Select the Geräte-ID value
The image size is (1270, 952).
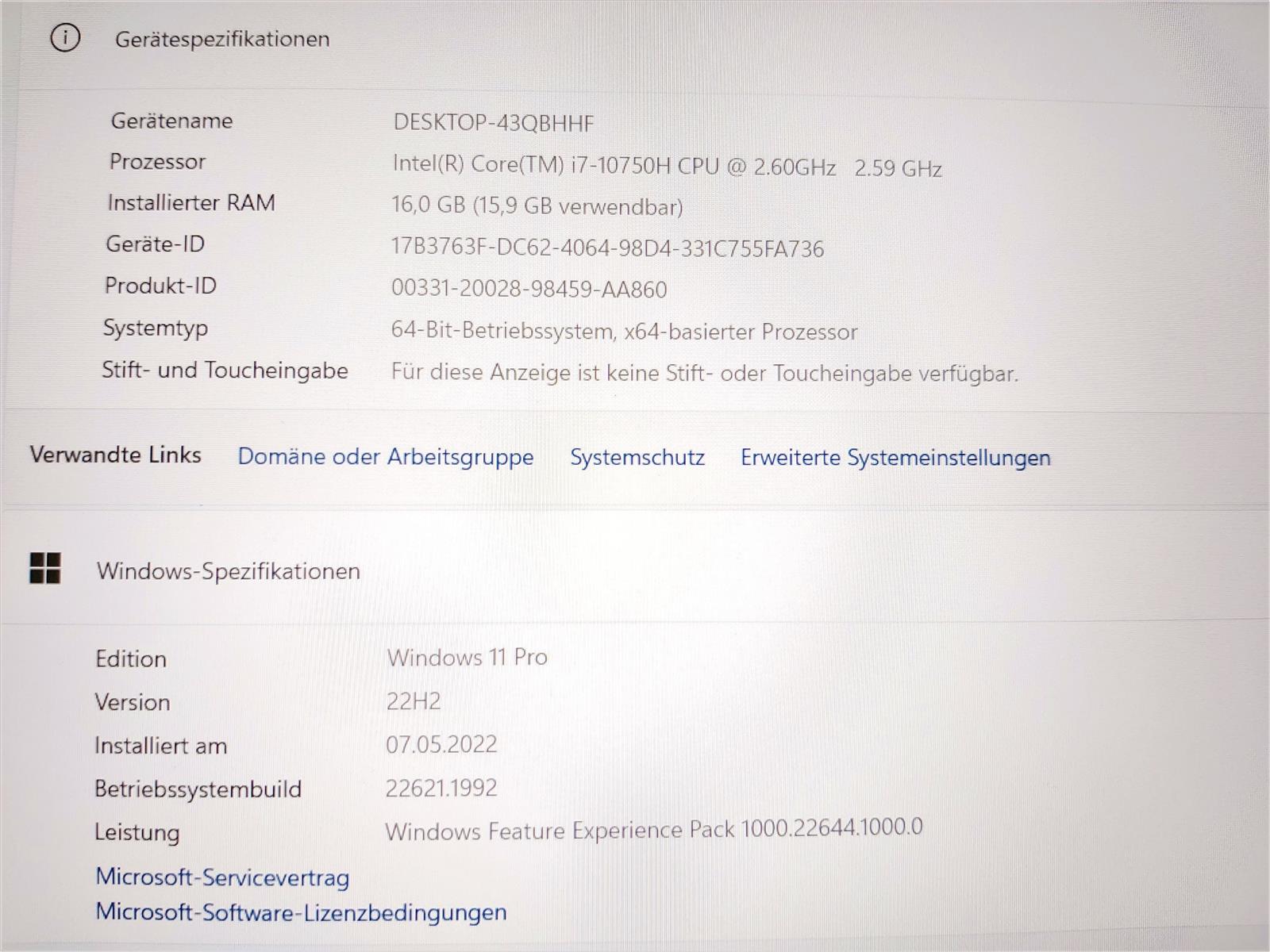[x=607, y=248]
